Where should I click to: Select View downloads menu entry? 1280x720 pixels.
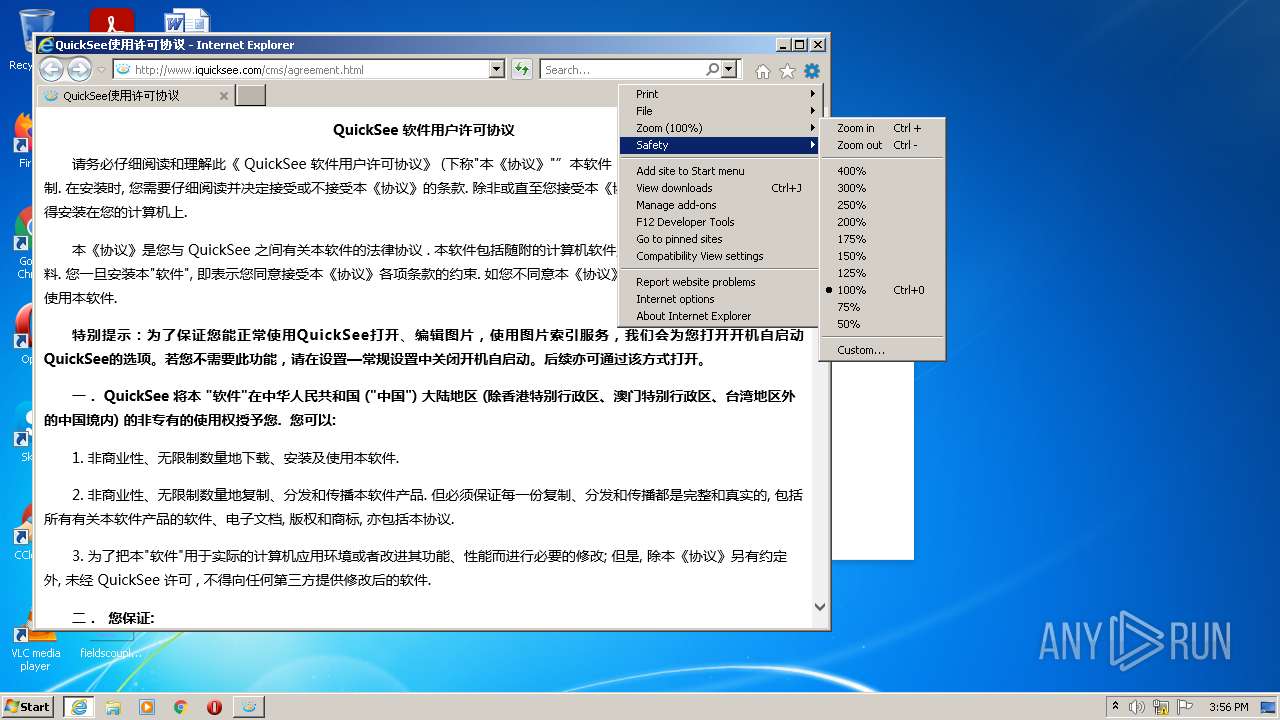point(719,188)
